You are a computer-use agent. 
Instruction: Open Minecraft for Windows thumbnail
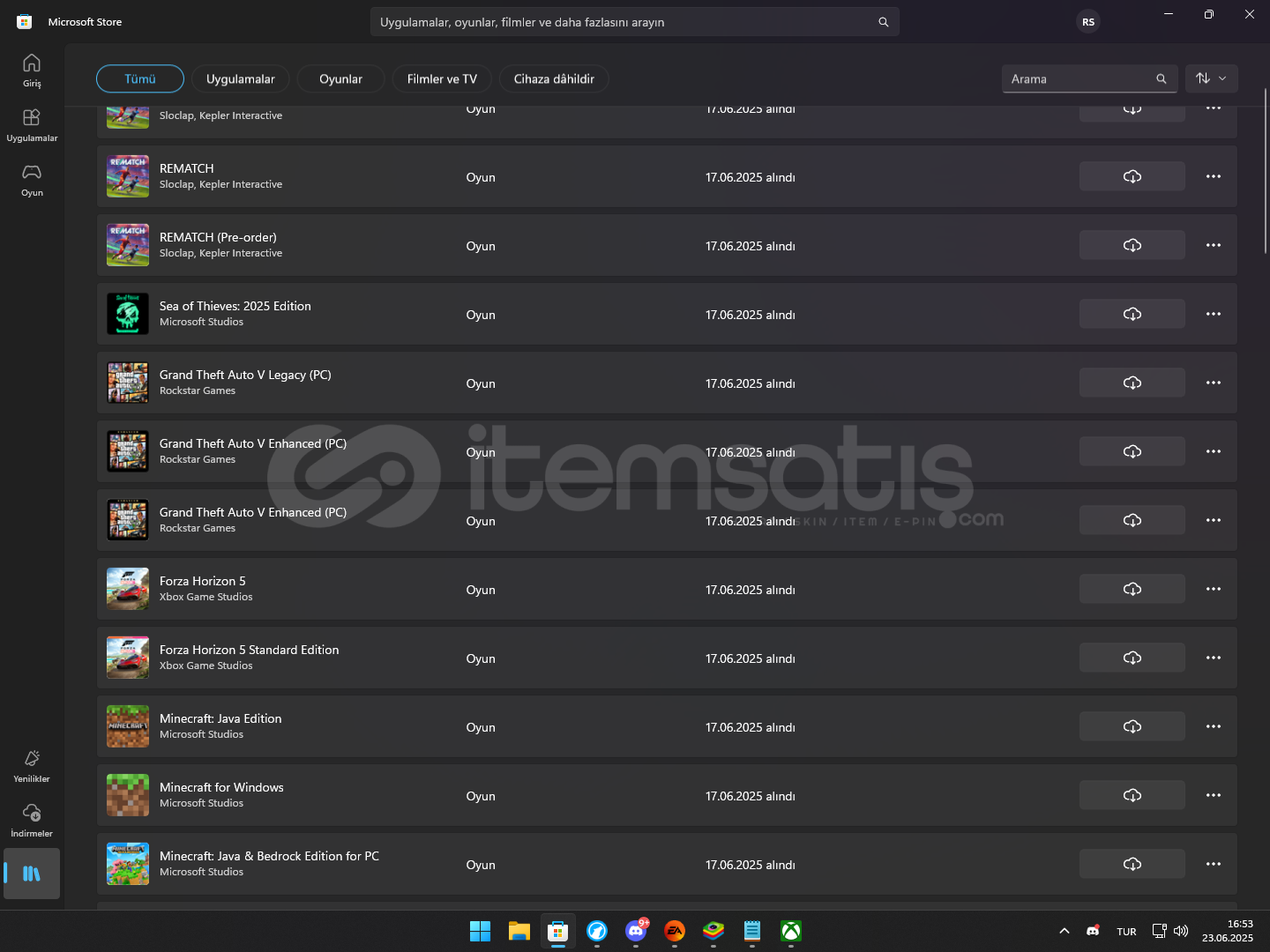click(128, 795)
